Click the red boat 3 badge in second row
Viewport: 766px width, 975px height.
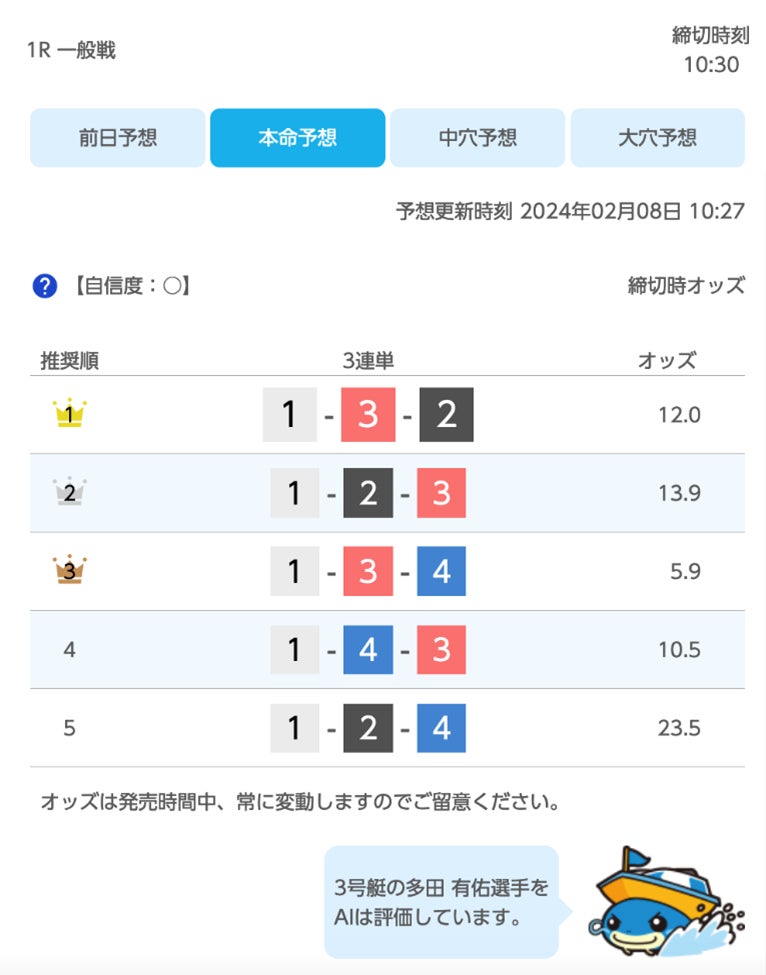441,493
